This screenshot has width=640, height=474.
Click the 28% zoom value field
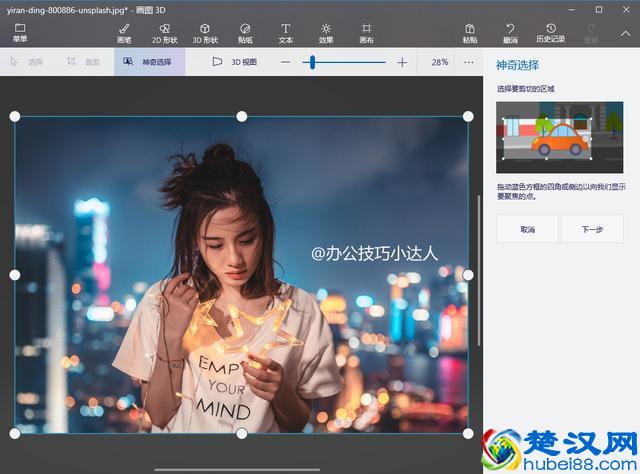pos(440,62)
